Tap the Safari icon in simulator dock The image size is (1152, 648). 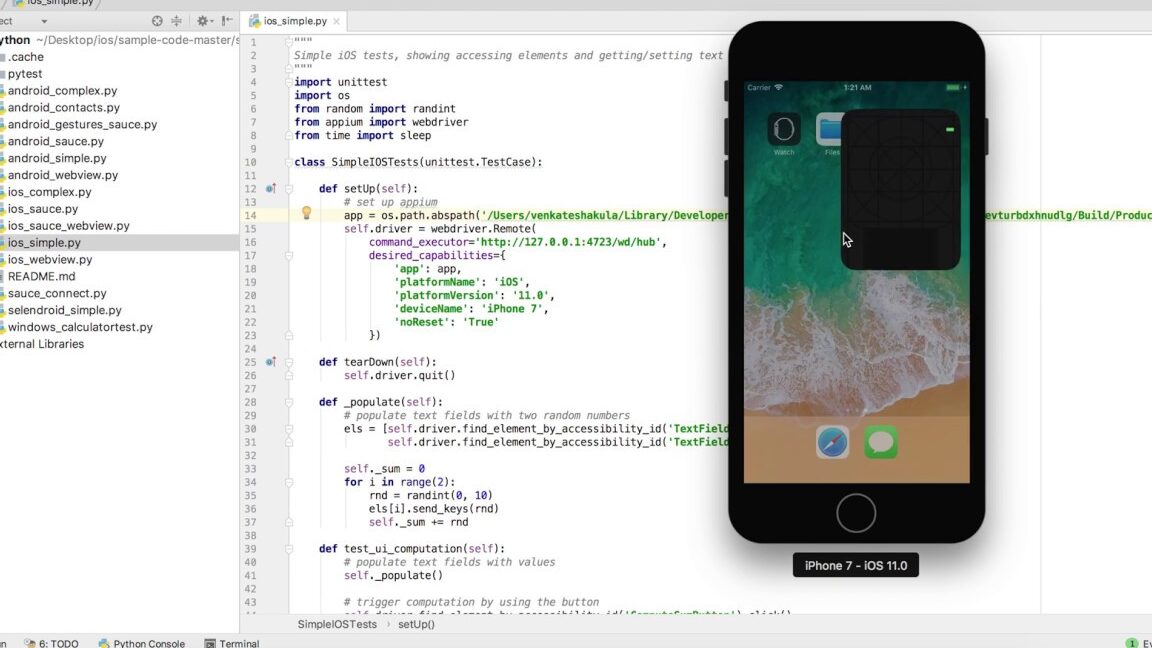coord(832,442)
